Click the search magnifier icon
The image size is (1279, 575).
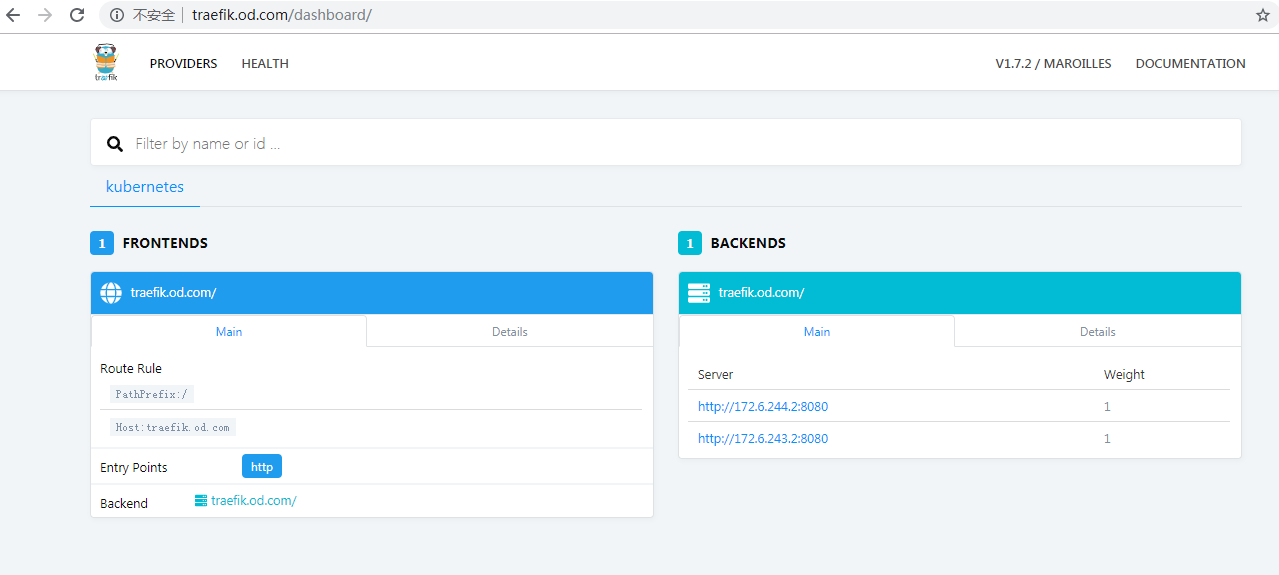pos(115,144)
